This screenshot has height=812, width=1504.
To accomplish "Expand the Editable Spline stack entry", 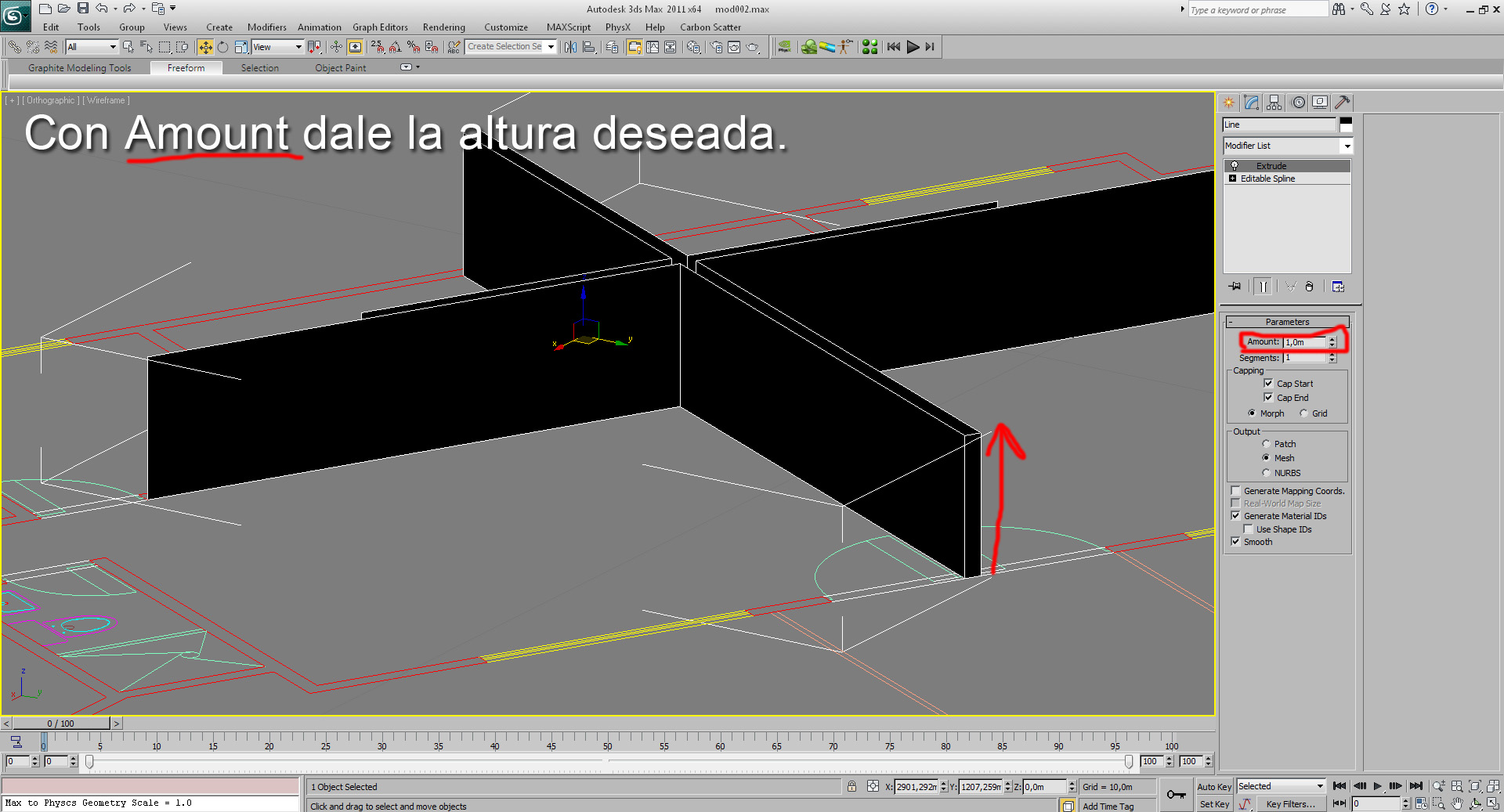I will pos(1232,179).
